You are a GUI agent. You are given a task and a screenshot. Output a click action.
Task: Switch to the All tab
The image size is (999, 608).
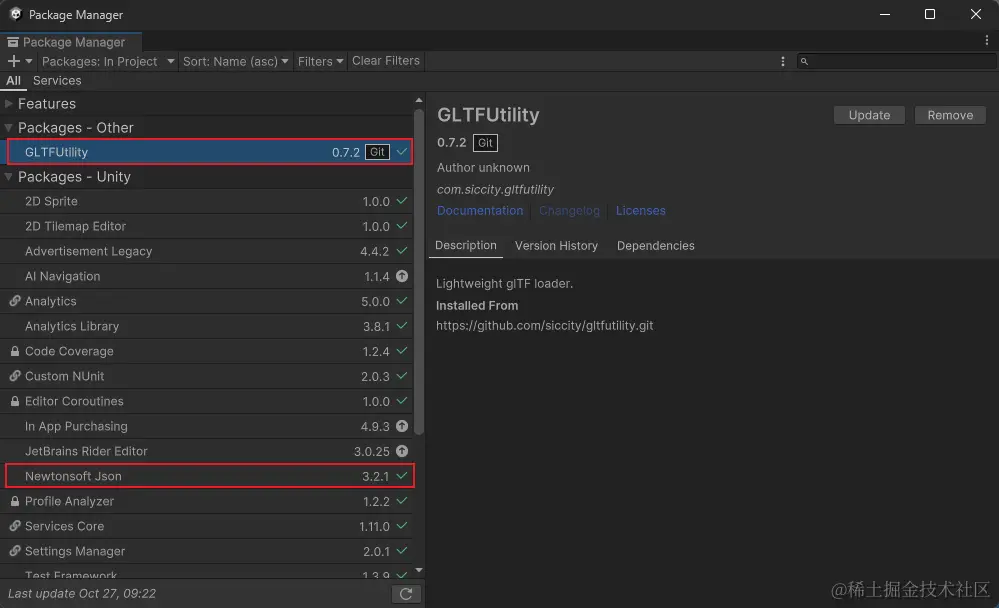click(x=13, y=81)
